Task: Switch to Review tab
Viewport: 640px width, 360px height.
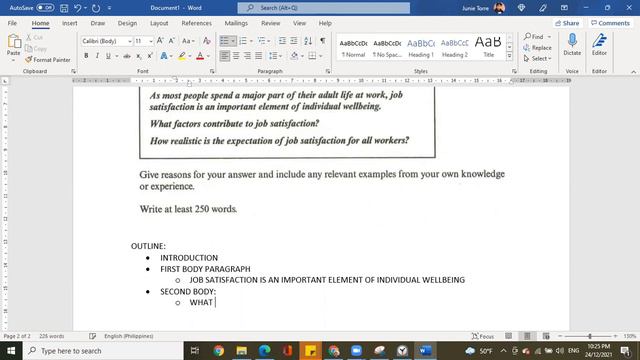Action: click(x=271, y=23)
